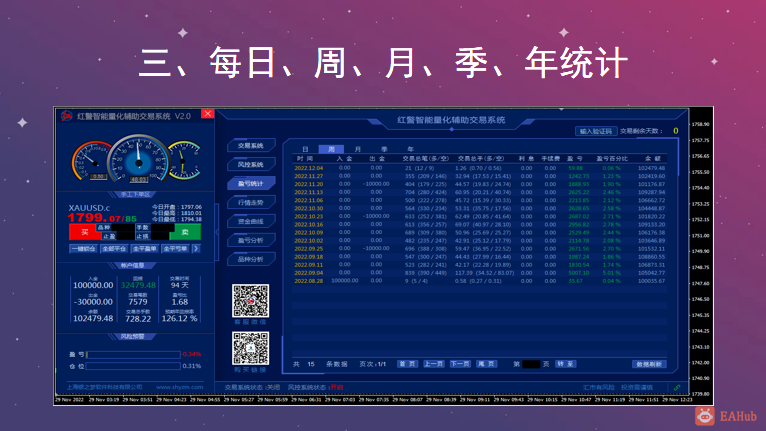This screenshot has width=766, height=431.
Task: Click the 全部平仓 close all button
Action: click(x=114, y=249)
